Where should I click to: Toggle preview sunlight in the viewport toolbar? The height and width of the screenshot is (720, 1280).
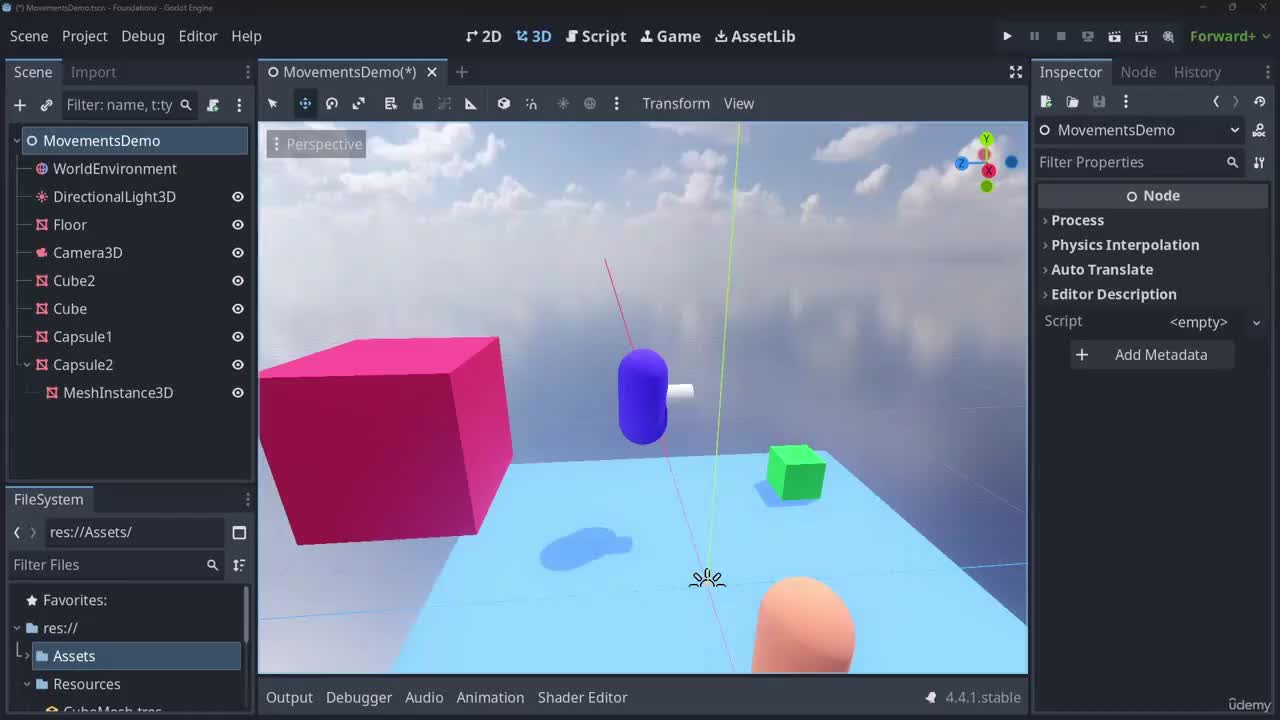[x=563, y=104]
